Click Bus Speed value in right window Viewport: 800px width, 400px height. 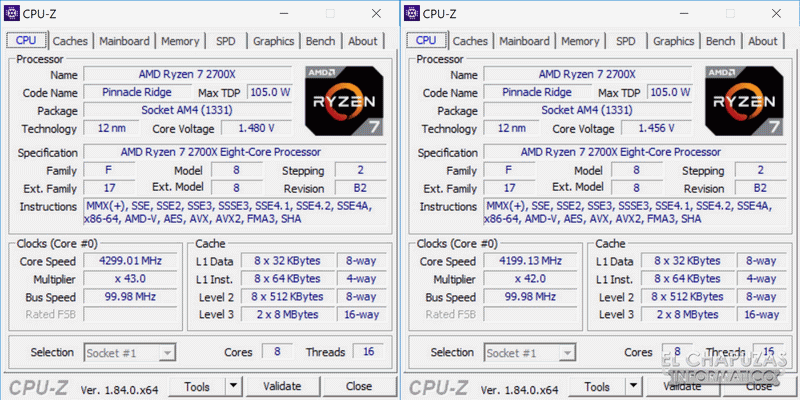(530, 296)
